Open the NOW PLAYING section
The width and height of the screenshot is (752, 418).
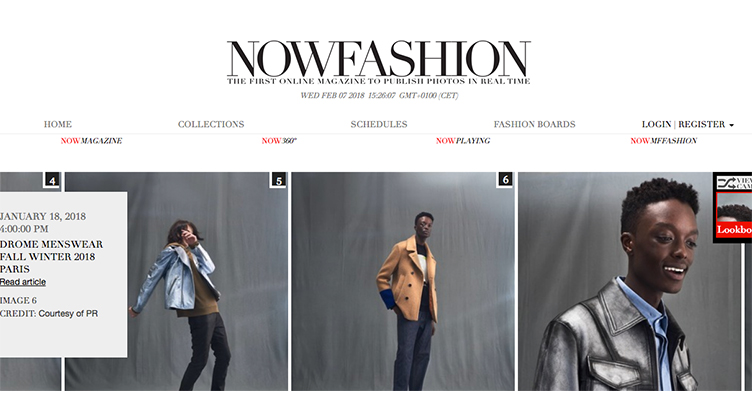point(463,140)
